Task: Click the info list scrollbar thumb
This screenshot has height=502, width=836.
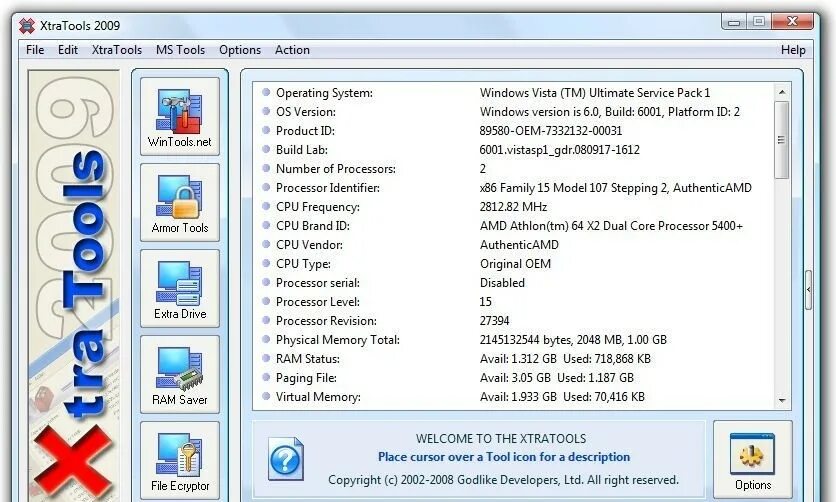Action: point(782,140)
